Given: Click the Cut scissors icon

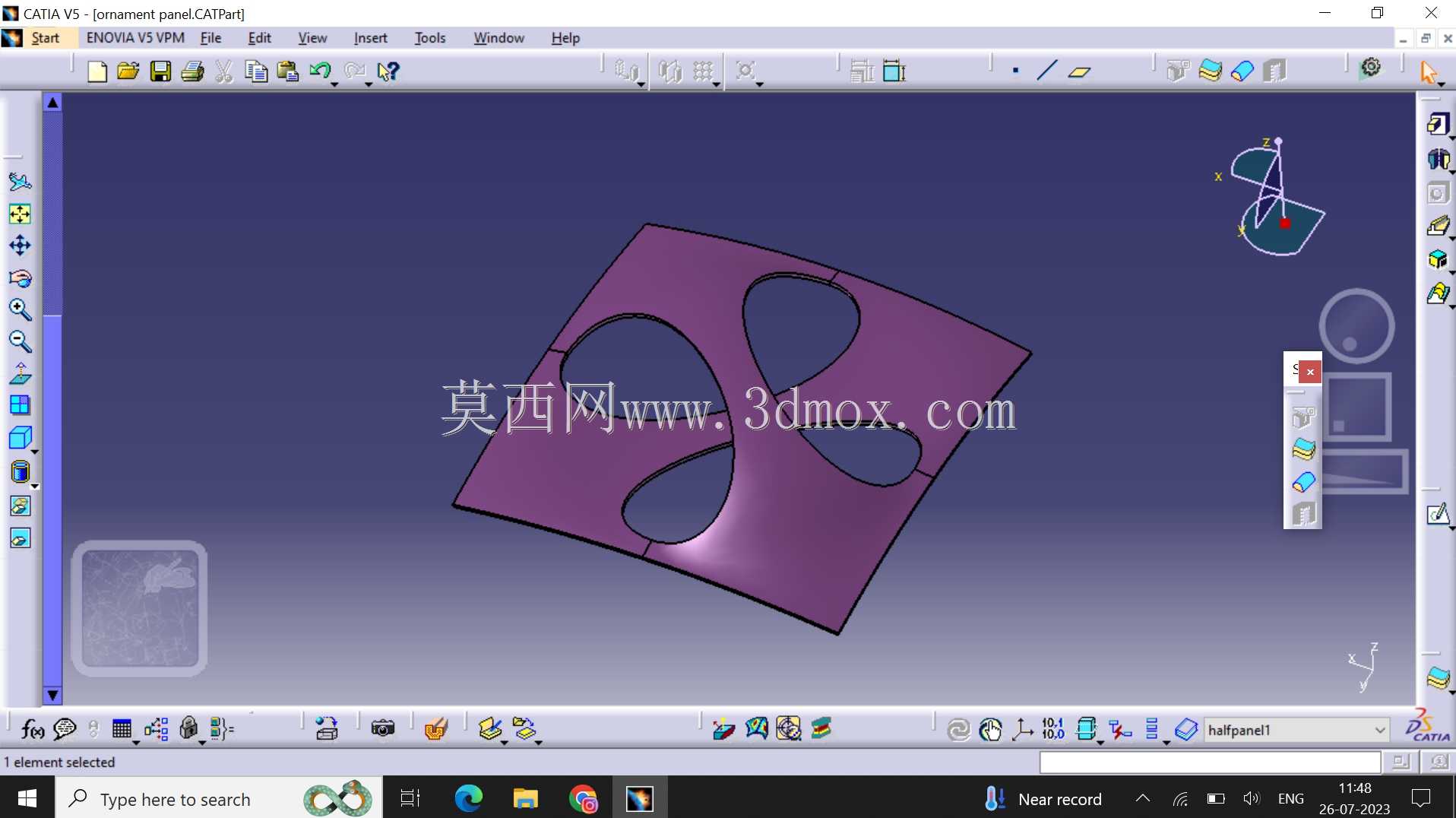Looking at the screenshot, I should [x=223, y=71].
